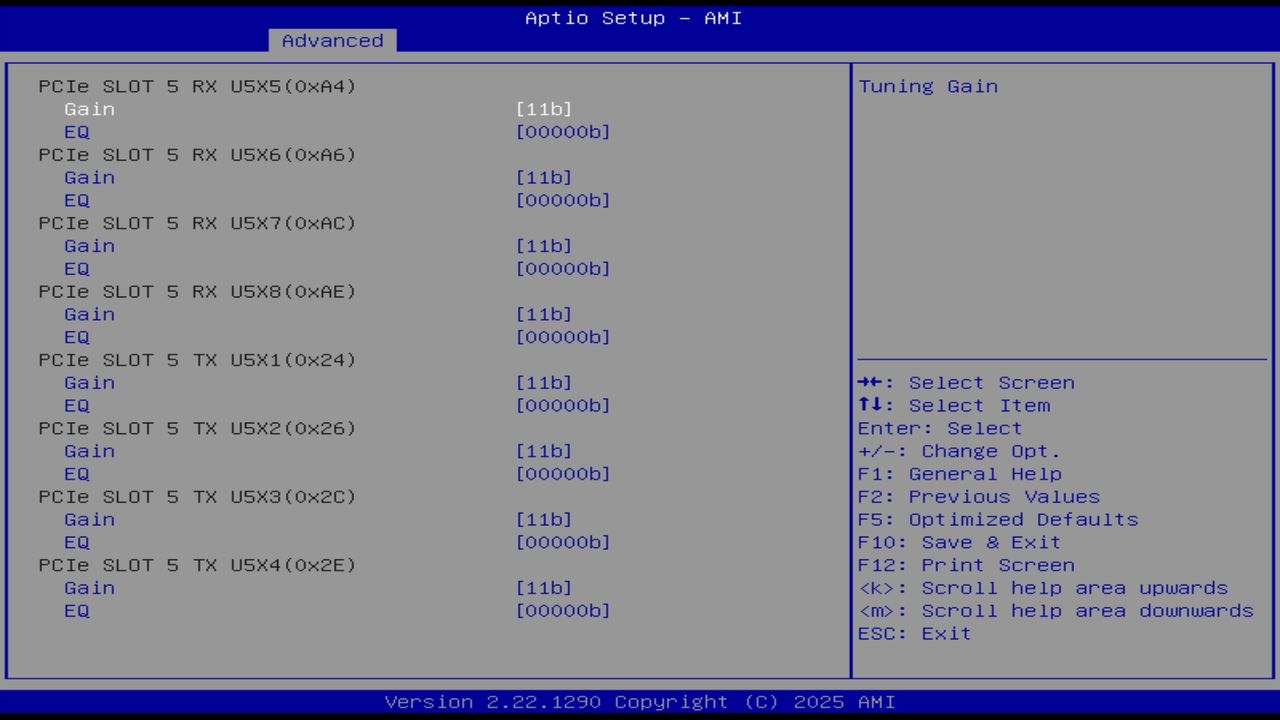Highlight the EQ label under TX U5X3(0x2C)

tap(77, 543)
